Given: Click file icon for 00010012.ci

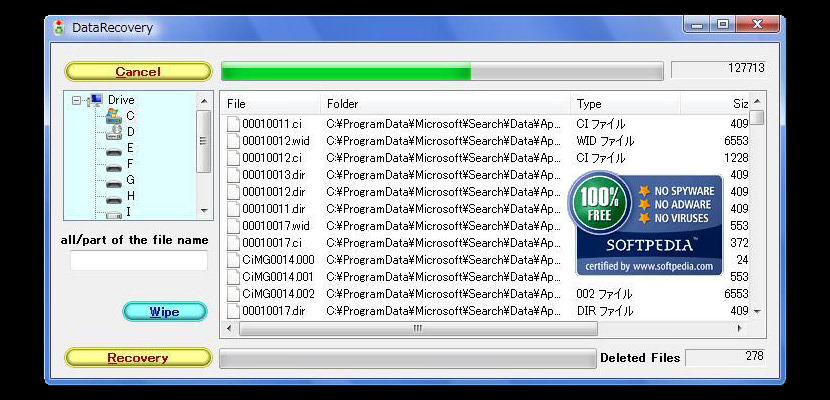Looking at the screenshot, I should click(233, 158).
